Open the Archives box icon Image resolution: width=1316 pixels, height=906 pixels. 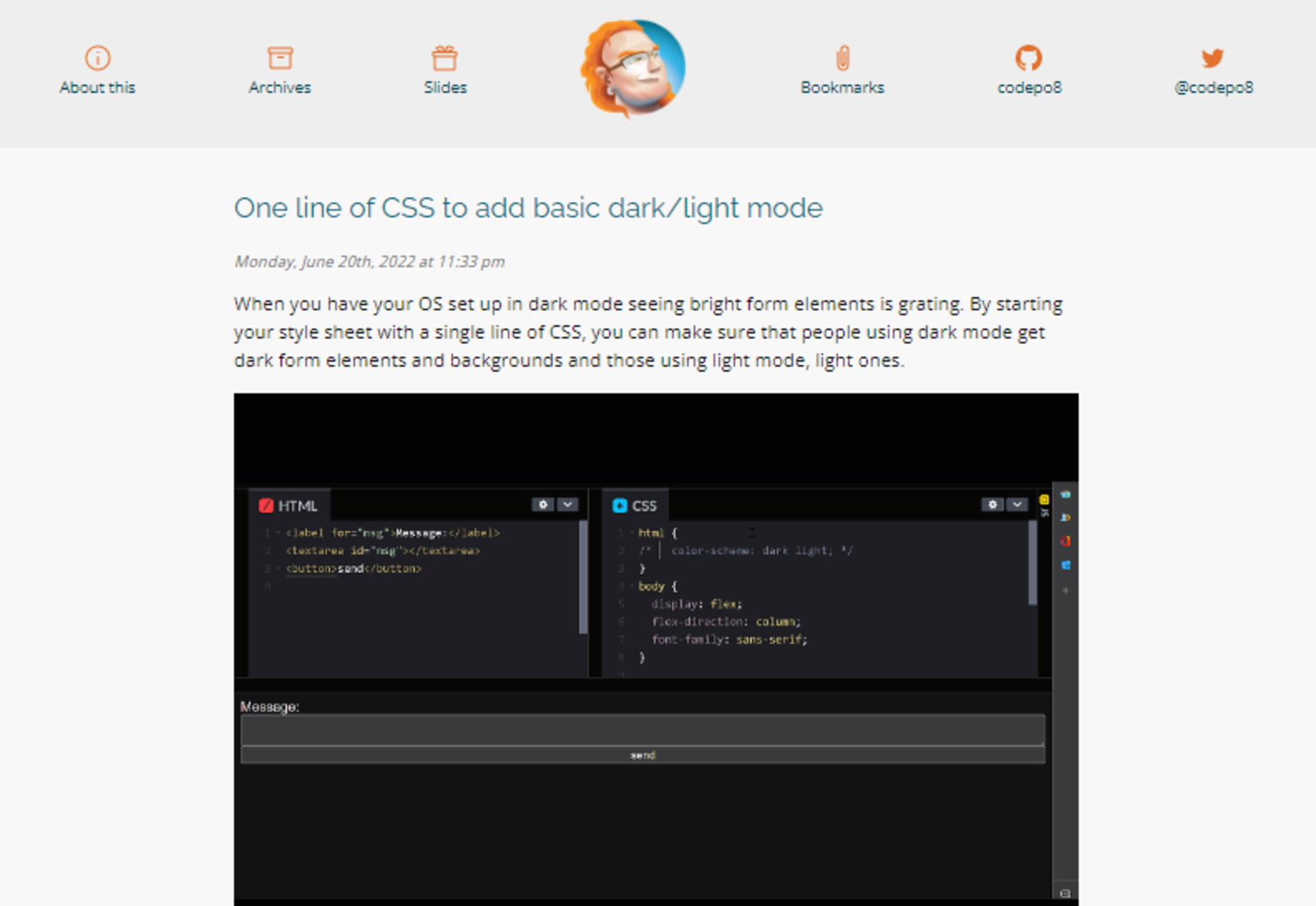point(279,58)
